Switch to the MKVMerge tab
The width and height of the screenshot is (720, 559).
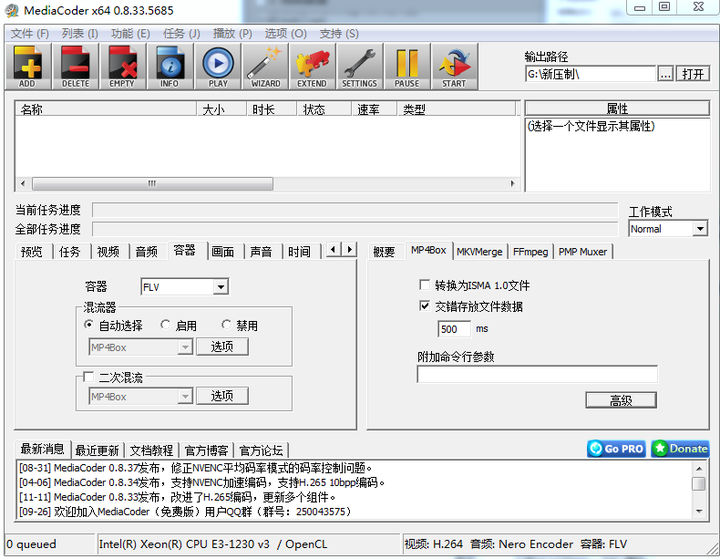click(479, 252)
